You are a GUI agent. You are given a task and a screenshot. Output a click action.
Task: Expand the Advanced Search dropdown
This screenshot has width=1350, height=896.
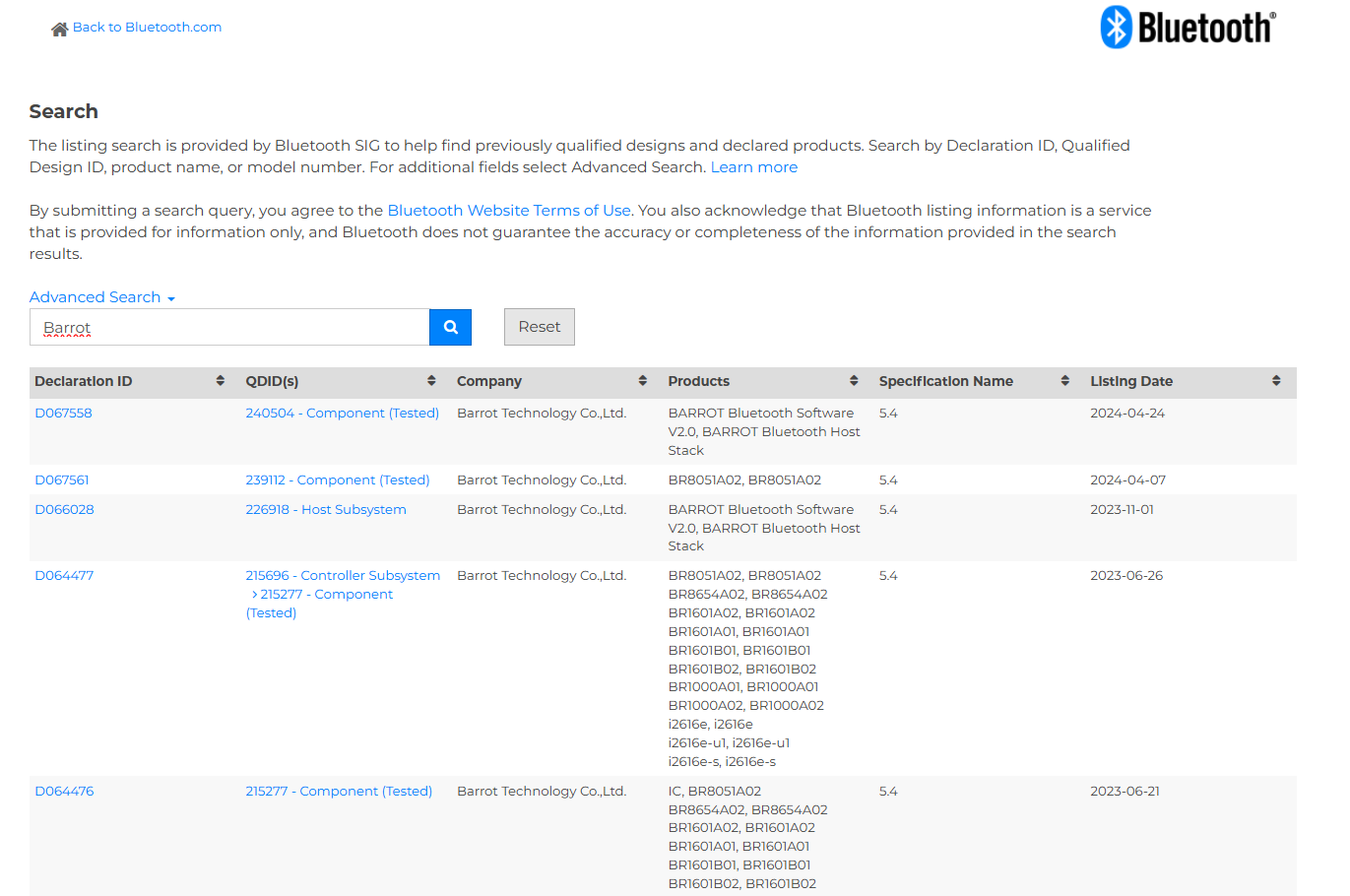101,297
